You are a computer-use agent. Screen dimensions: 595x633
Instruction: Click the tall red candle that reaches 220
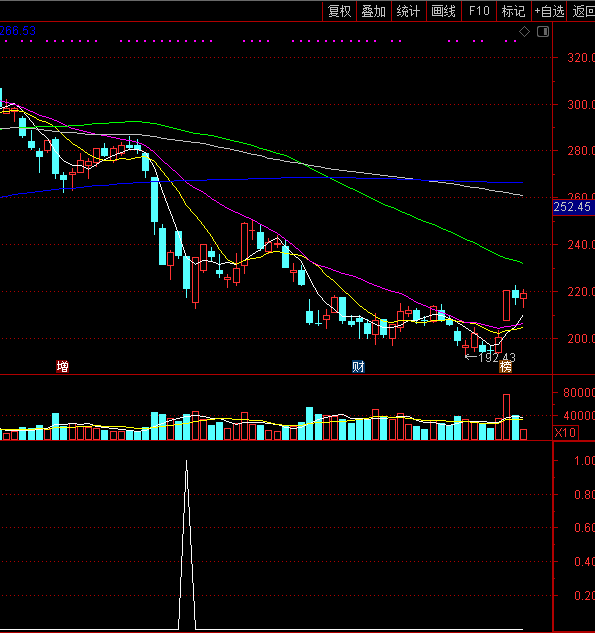pos(506,305)
